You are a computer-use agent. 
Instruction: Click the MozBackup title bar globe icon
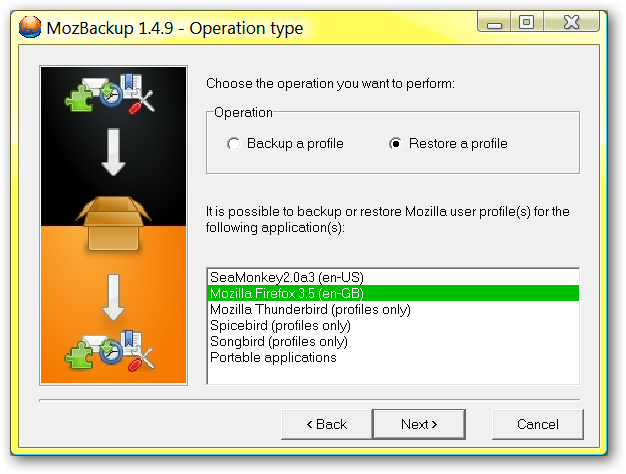[30, 27]
